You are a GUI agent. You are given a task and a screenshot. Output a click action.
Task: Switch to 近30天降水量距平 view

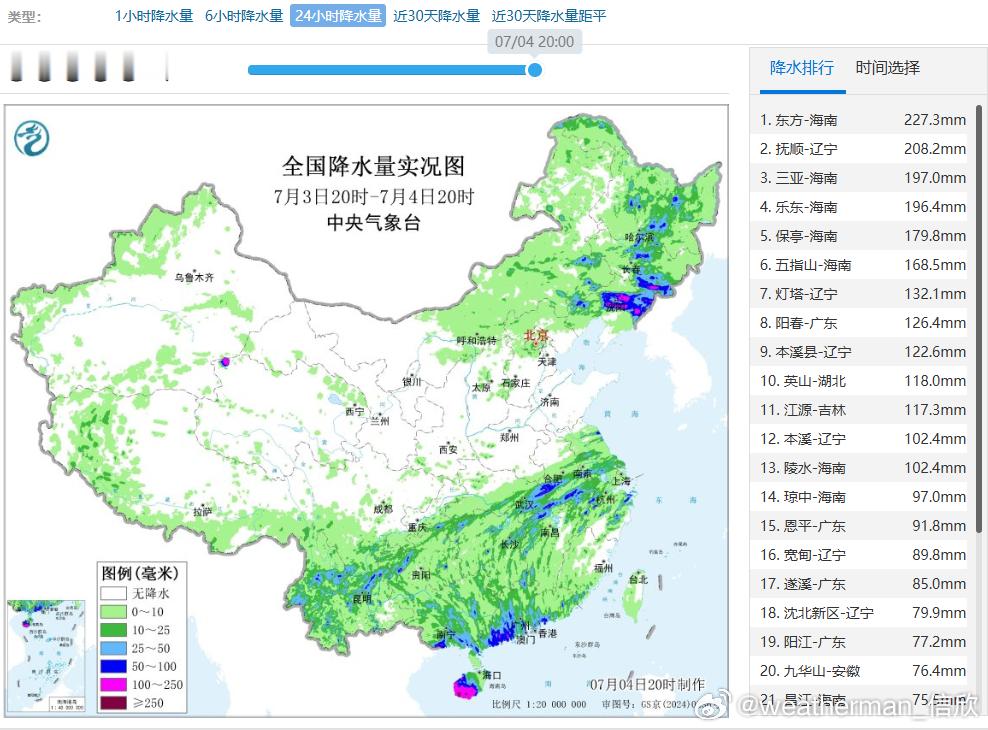(548, 16)
